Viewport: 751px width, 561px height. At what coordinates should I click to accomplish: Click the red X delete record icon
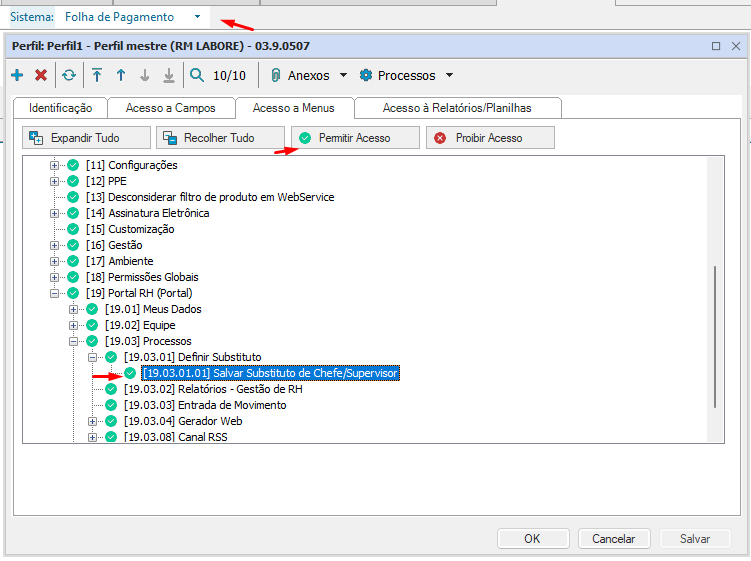click(41, 75)
